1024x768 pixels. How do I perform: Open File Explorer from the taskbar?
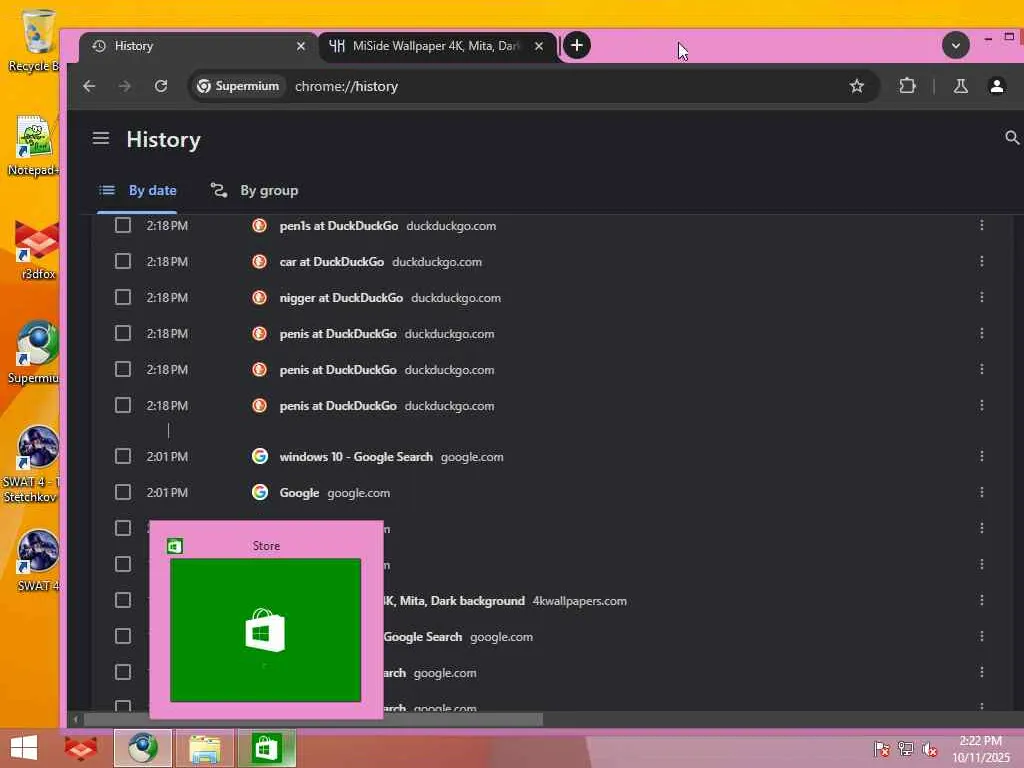pos(204,748)
